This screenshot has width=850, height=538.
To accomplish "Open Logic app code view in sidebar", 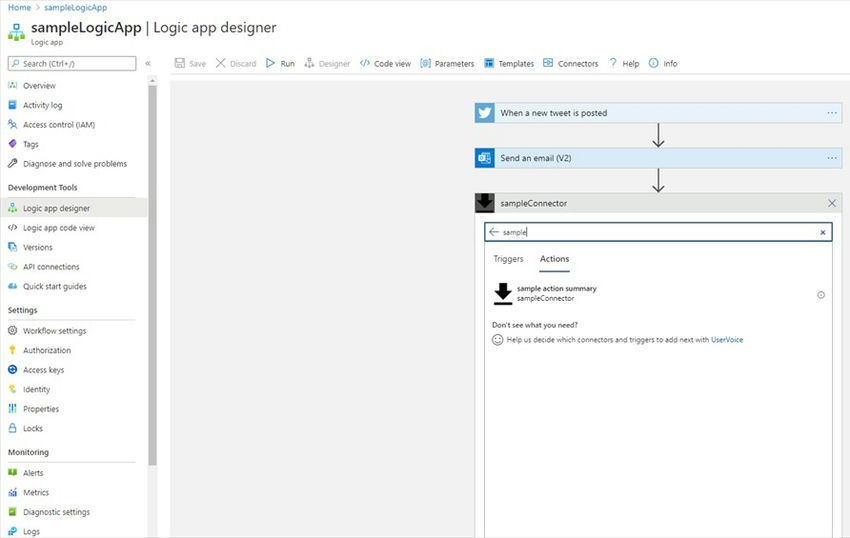I will [x=59, y=228].
